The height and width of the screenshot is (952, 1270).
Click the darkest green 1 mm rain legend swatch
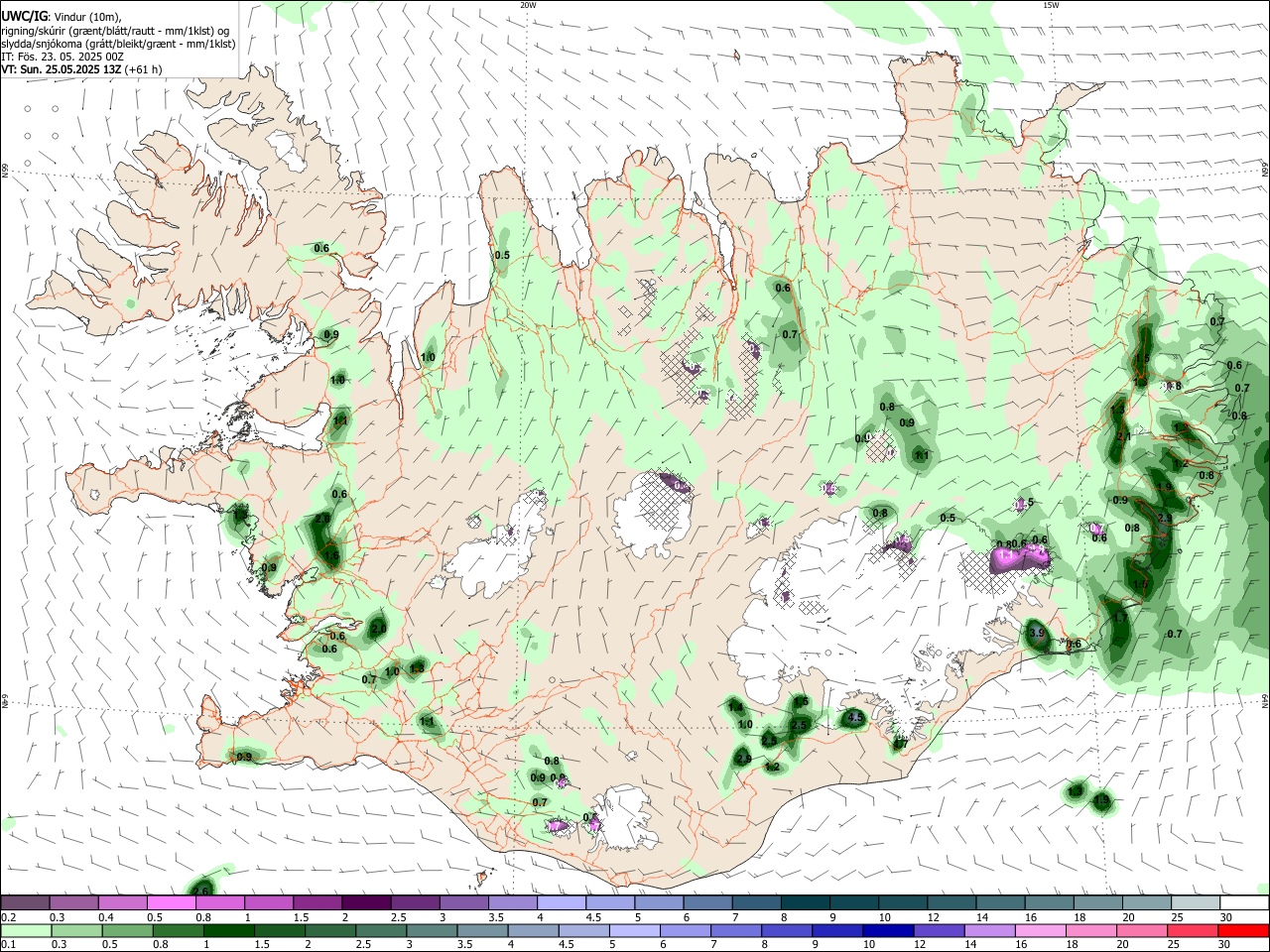click(228, 931)
